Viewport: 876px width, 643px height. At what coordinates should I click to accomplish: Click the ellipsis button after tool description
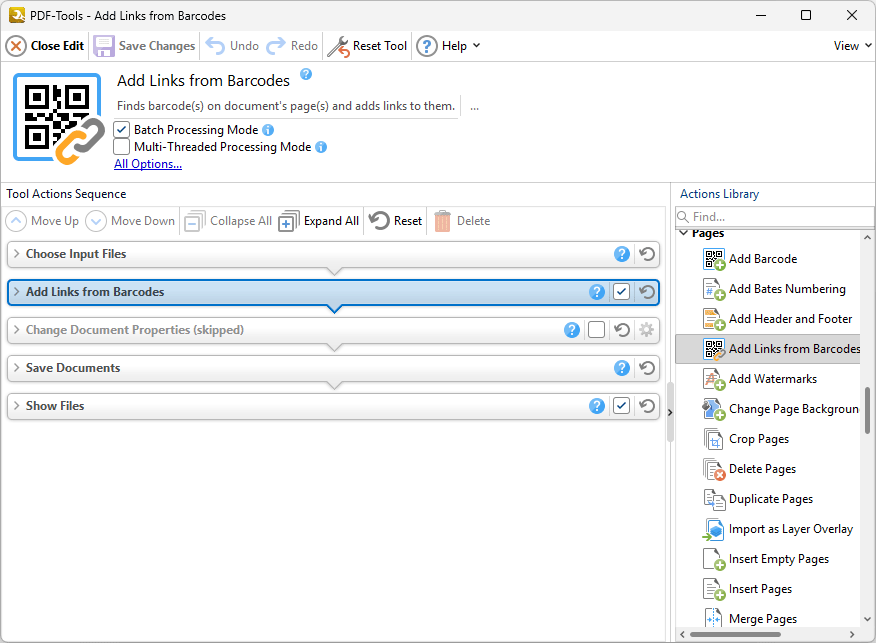(474, 107)
